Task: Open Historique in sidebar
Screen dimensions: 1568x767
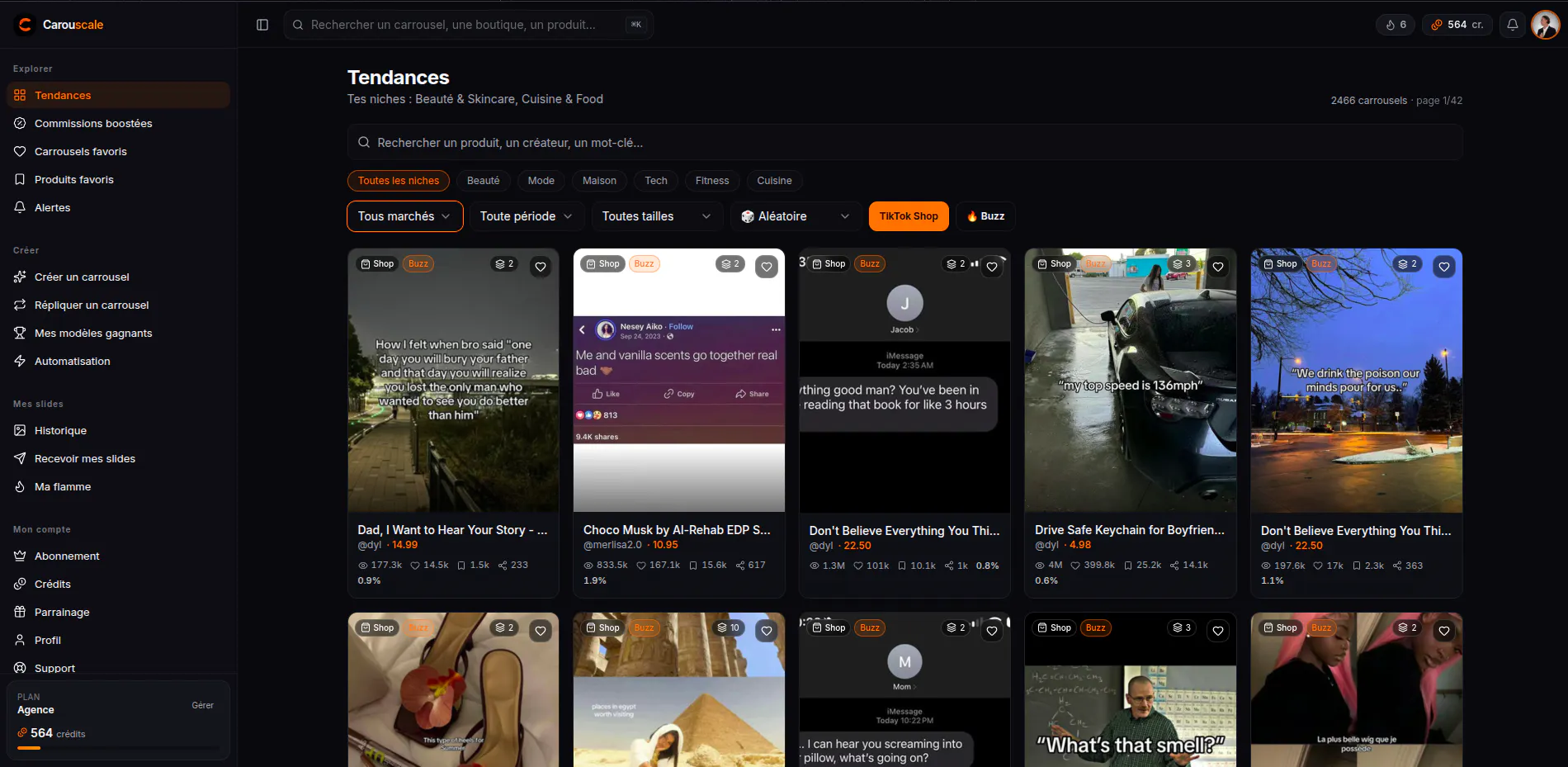Action: [x=118, y=430]
